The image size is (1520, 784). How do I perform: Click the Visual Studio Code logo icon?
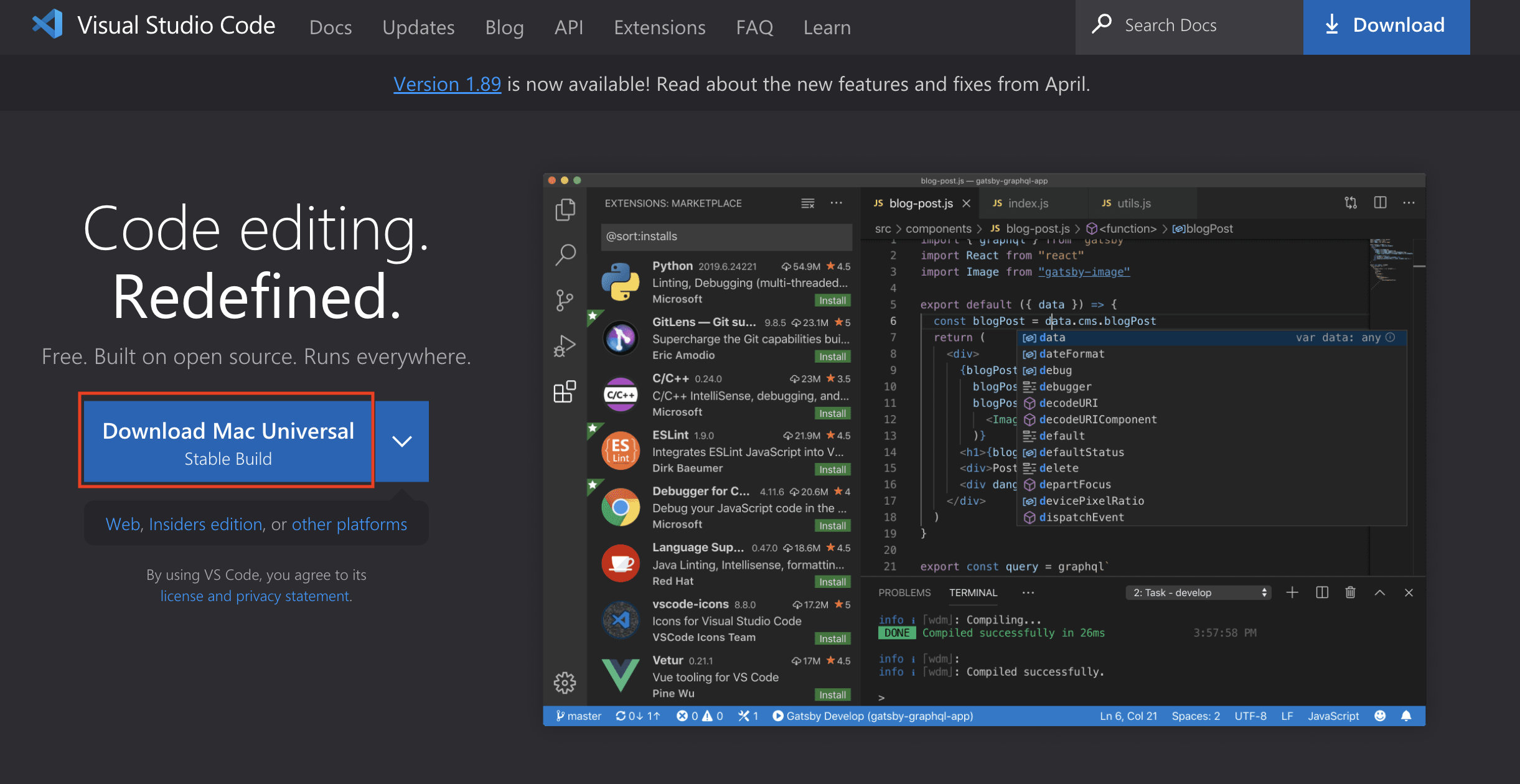47,25
